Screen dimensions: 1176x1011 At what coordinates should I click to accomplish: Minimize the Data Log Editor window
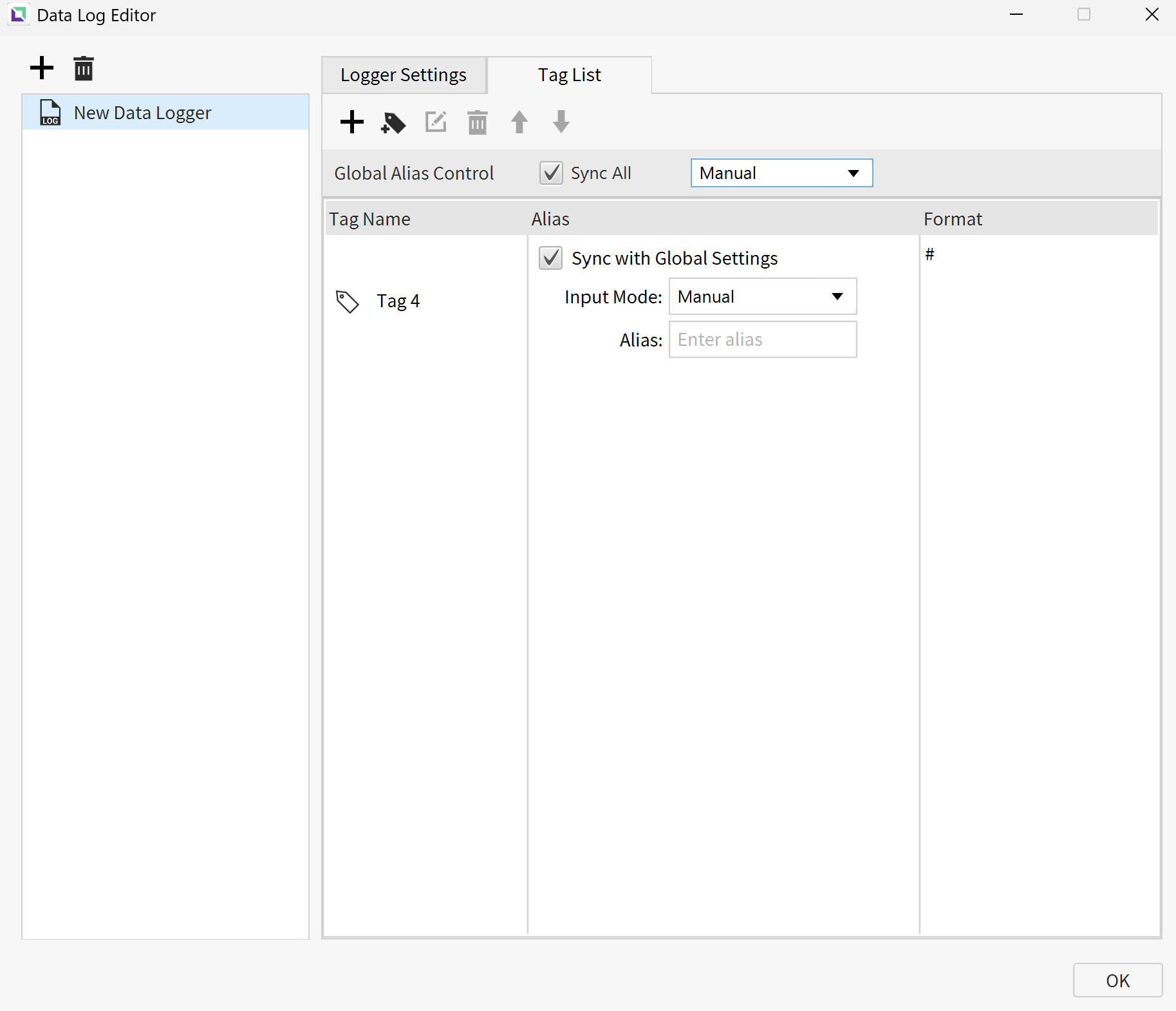coord(1016,15)
